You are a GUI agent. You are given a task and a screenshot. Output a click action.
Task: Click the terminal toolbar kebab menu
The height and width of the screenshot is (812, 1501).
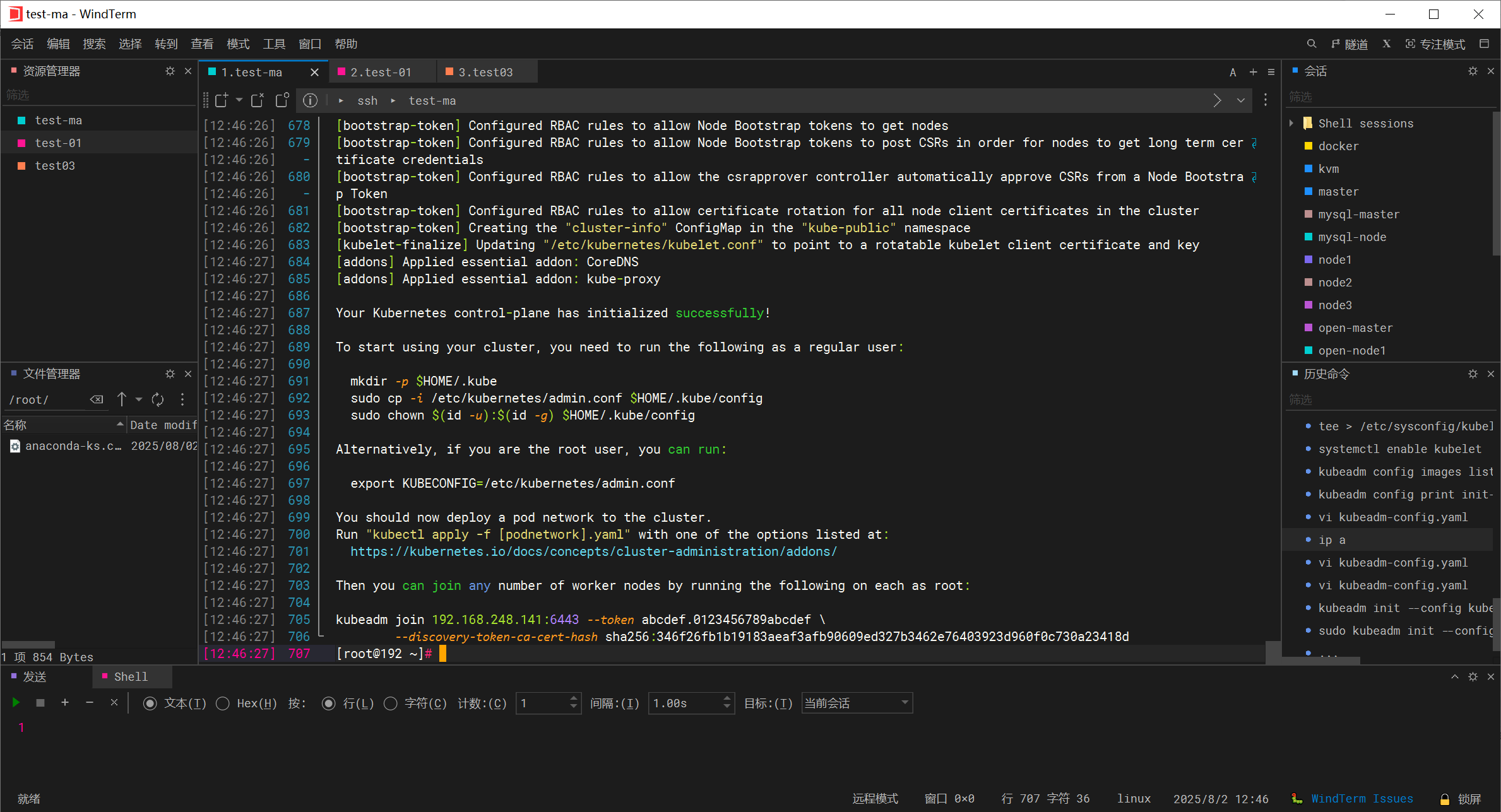coord(1266,100)
